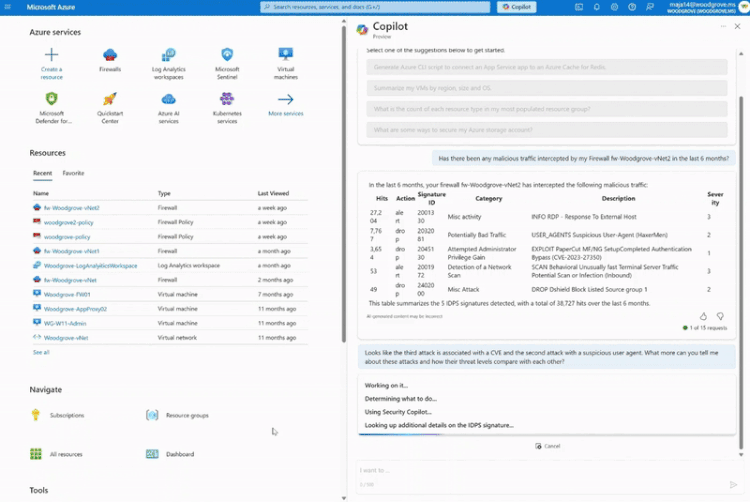Close the Copilot panel
750x502 pixels.
pos(737,26)
